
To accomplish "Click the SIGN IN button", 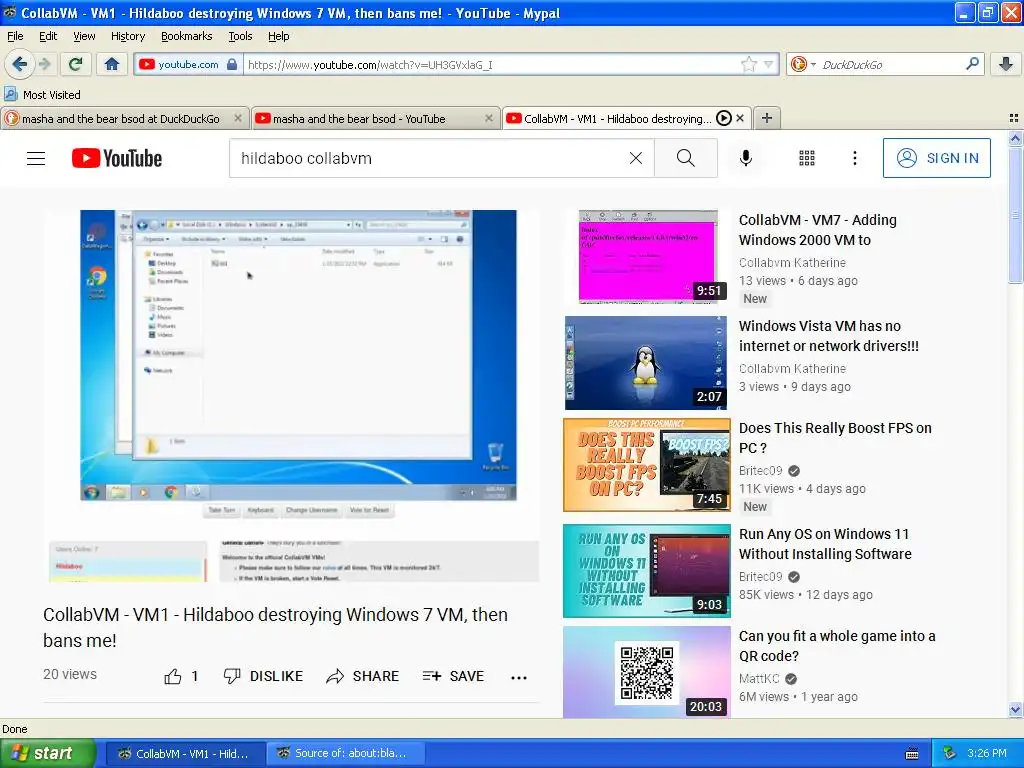I will point(936,158).
